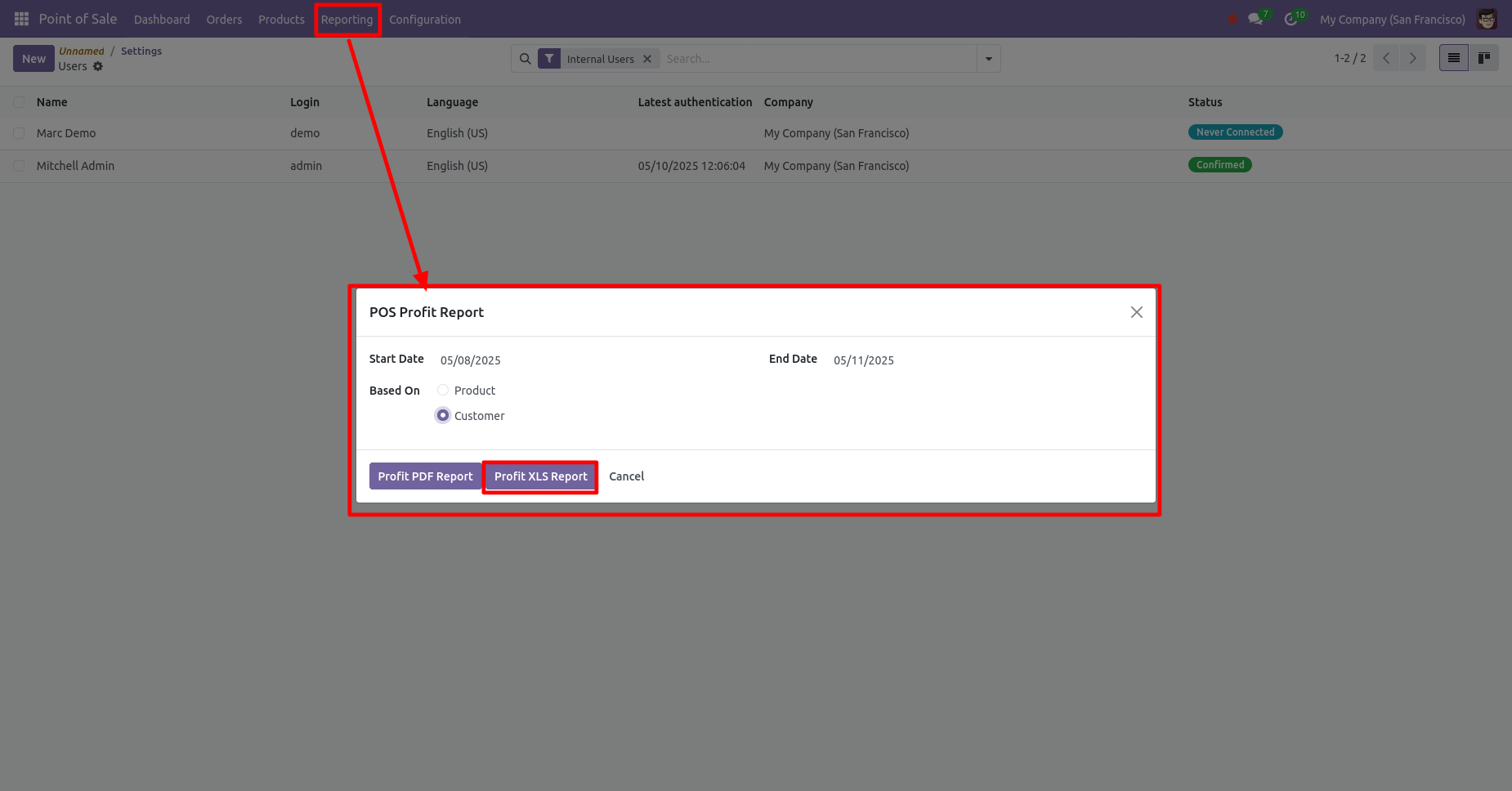Sort by the Login column header

coord(305,102)
